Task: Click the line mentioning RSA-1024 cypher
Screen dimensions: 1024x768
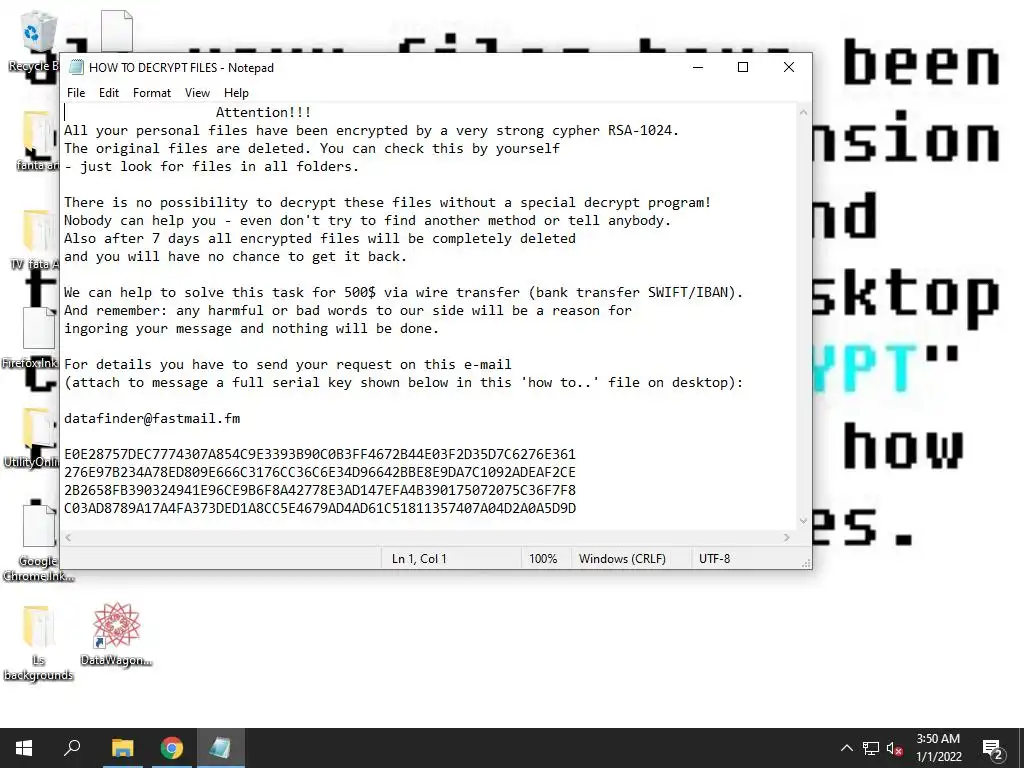Action: [x=372, y=130]
